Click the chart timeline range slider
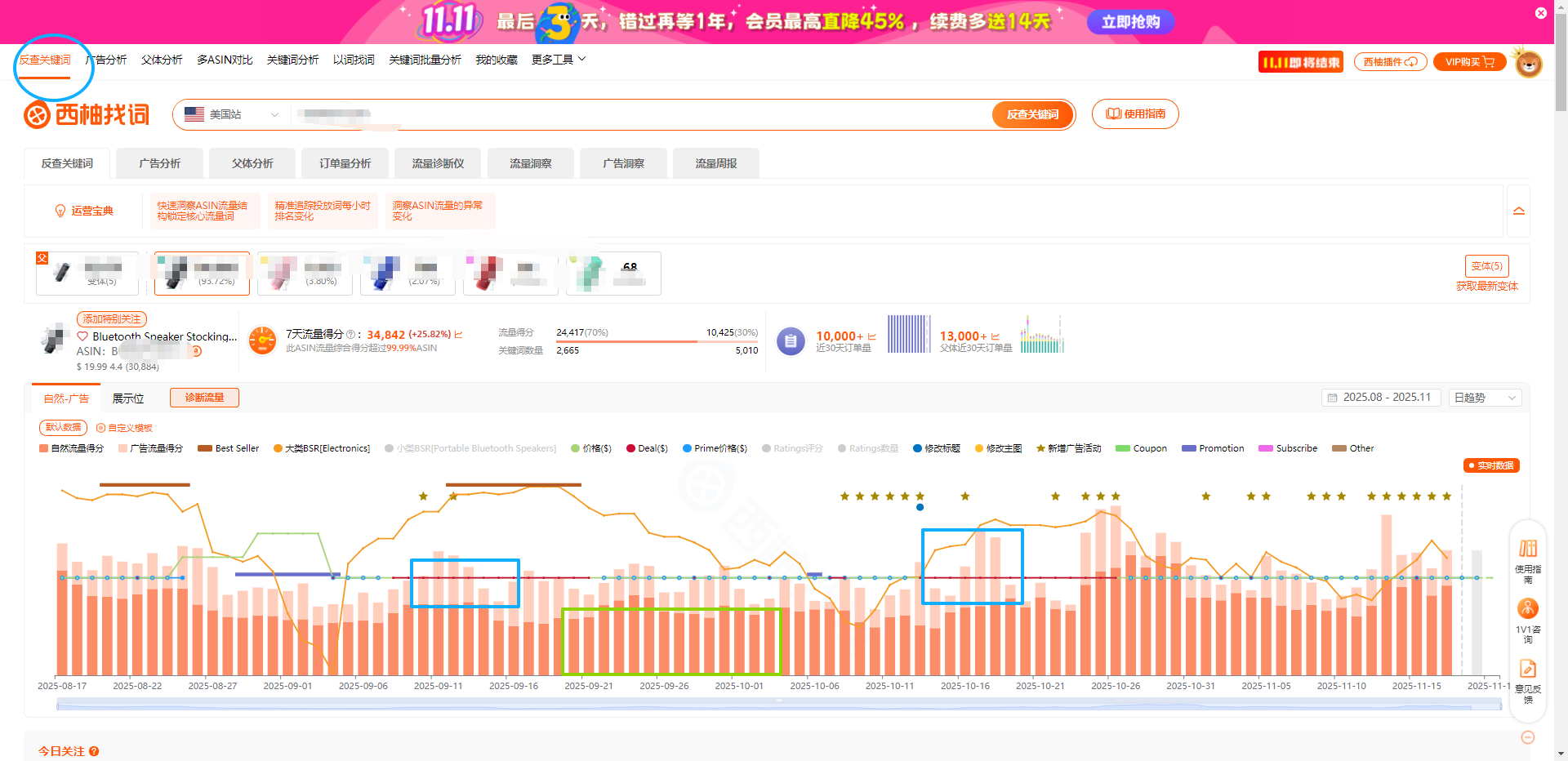 [x=778, y=702]
